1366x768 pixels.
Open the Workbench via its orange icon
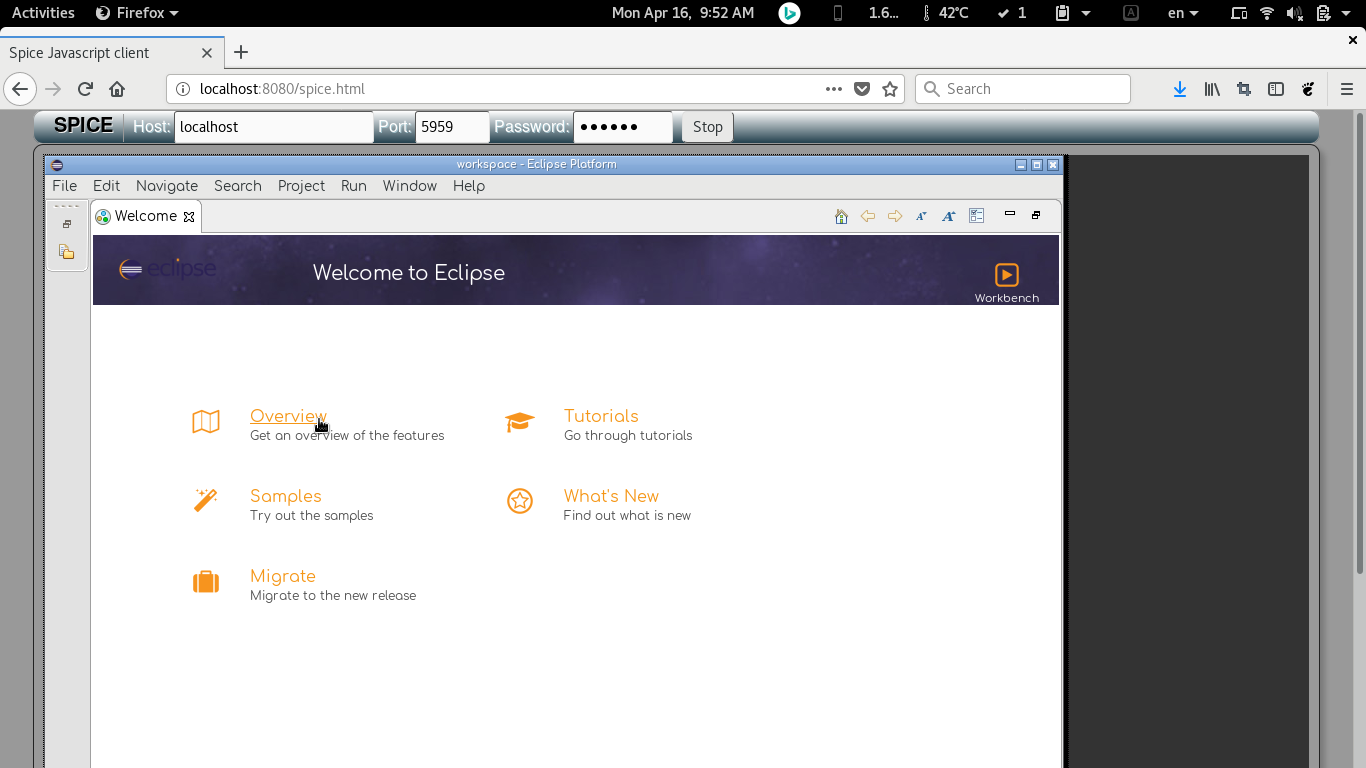tap(1006, 274)
